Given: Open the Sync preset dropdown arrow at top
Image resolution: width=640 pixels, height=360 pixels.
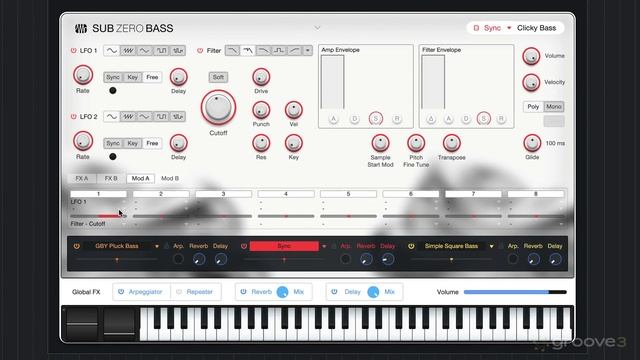Looking at the screenshot, I should click(x=509, y=28).
